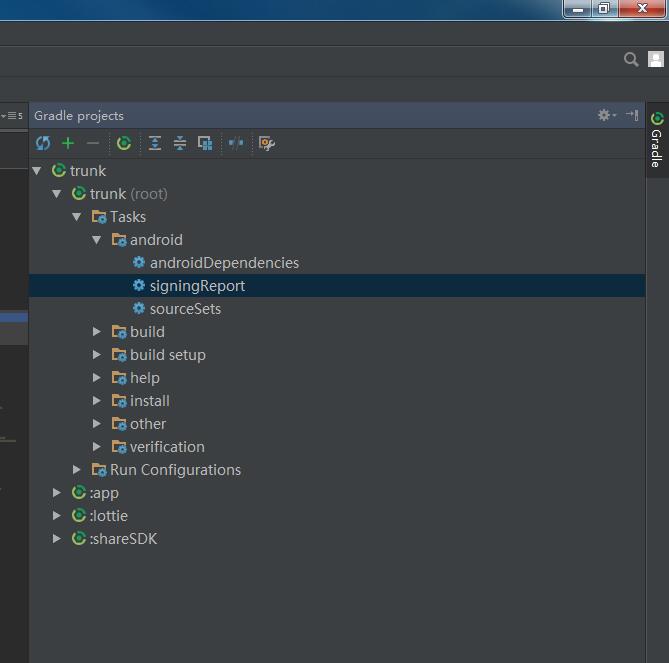Expand the Run Configurations node

(x=77, y=470)
